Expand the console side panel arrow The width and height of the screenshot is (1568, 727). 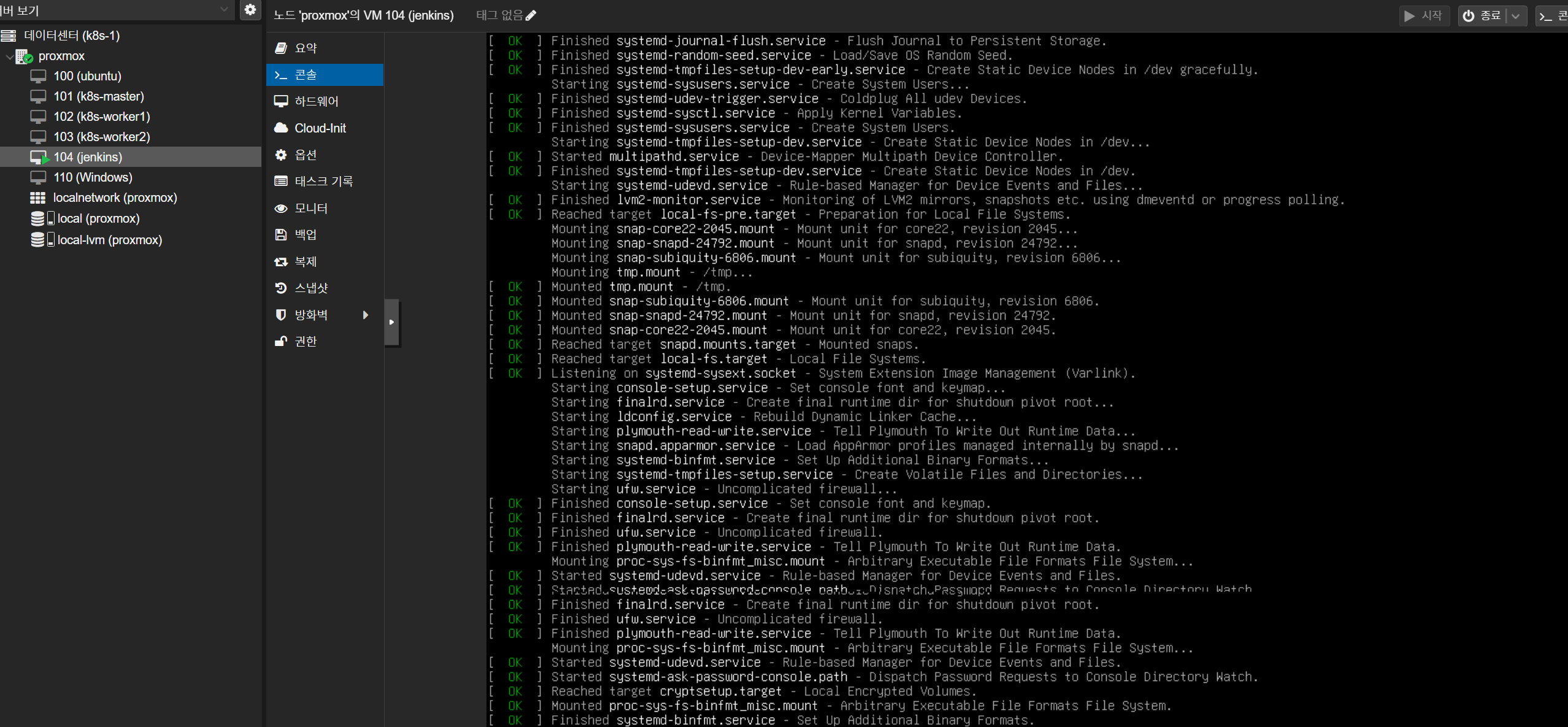391,322
